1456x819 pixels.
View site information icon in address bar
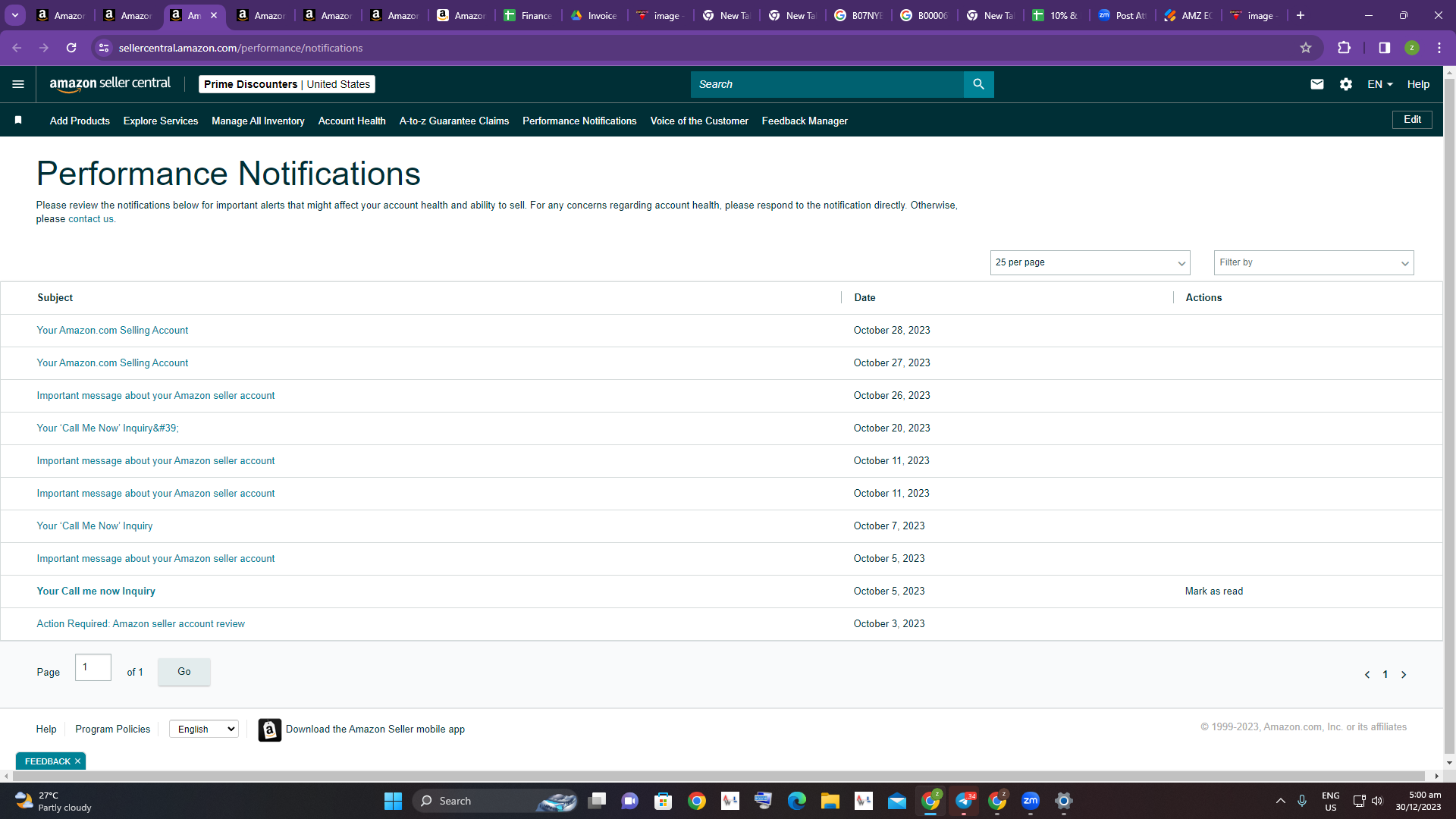coord(104,48)
